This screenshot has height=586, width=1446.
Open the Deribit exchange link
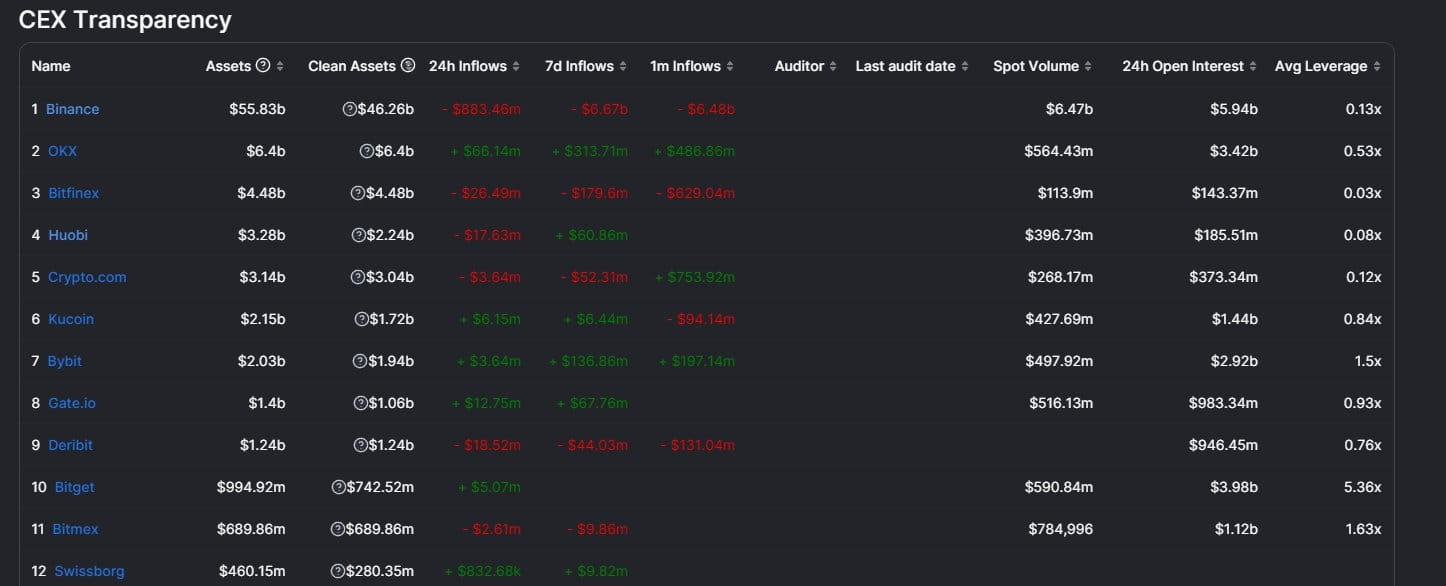(70, 445)
